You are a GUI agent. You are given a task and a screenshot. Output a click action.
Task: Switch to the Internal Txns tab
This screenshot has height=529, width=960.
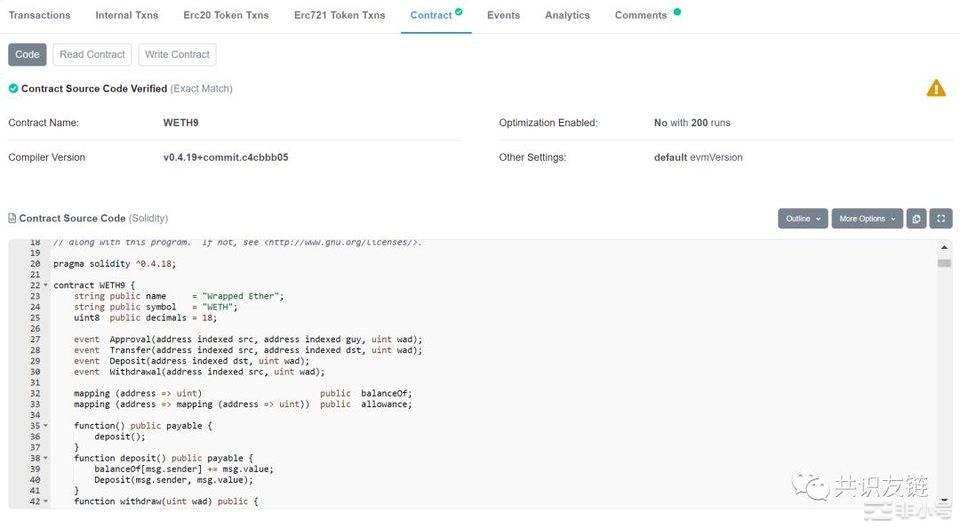[127, 15]
